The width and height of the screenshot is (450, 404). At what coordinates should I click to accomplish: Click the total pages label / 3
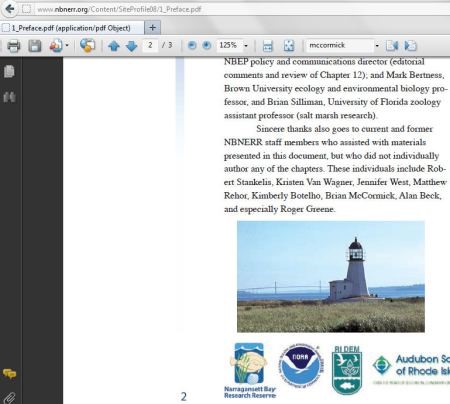167,45
